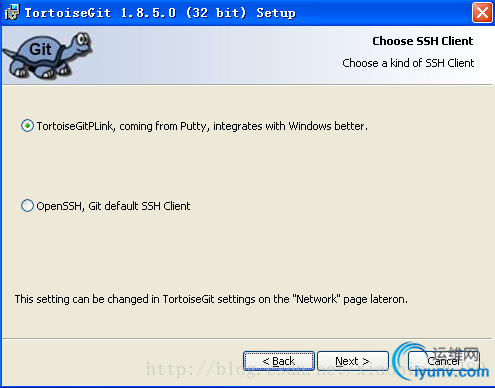Click the window title "TortoiseGit 1.8.5.0 Setup"

click(x=160, y=13)
